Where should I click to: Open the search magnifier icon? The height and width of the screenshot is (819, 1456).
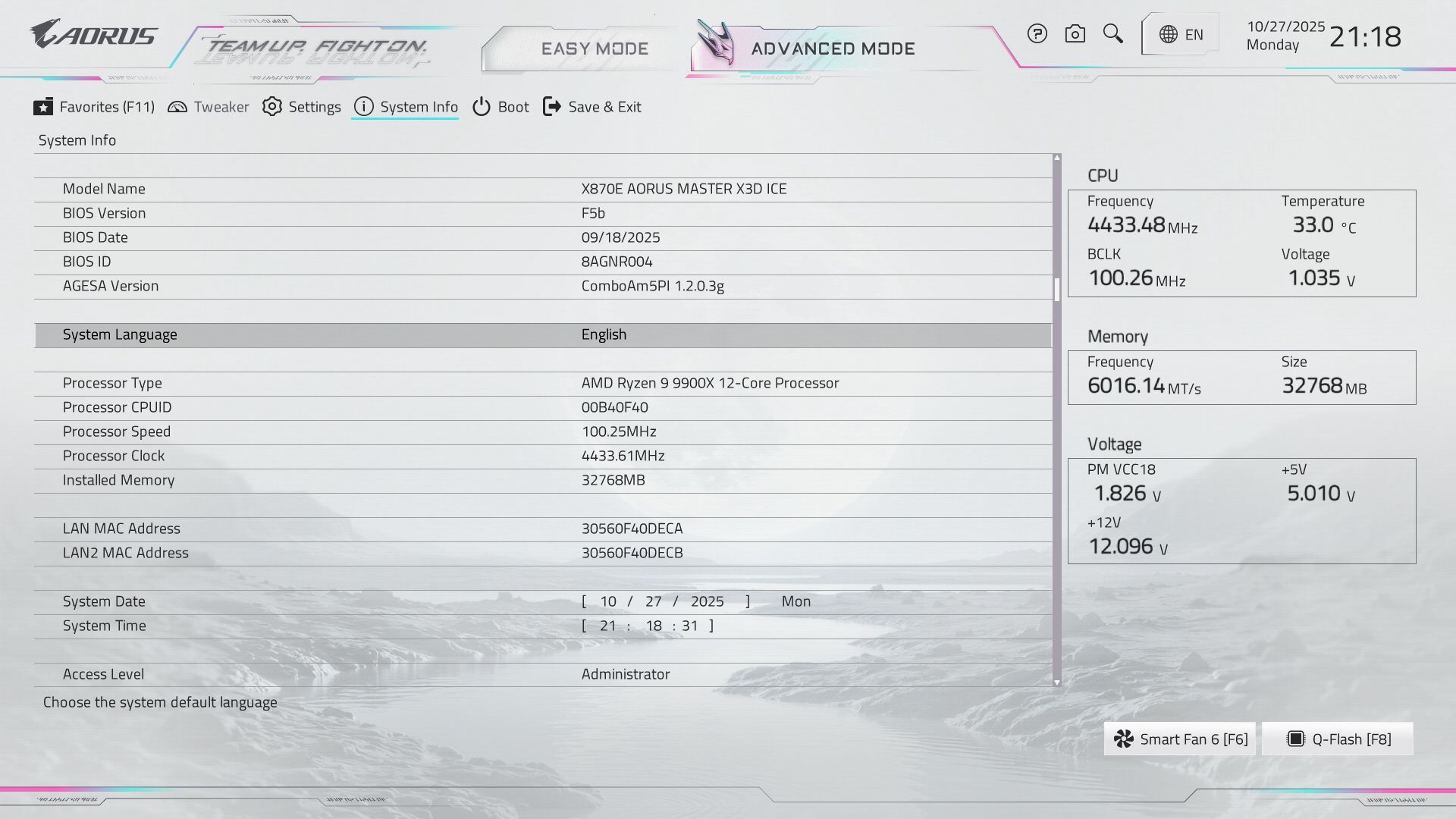(x=1112, y=34)
